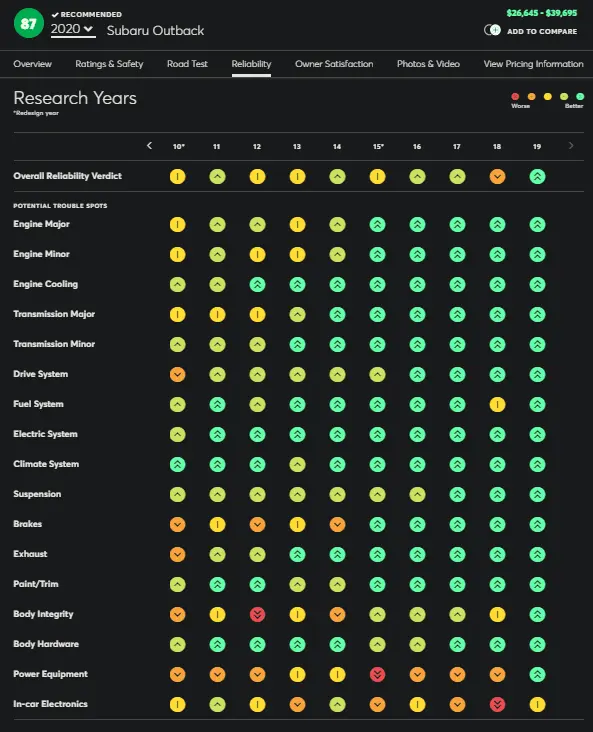Open the 2020 model year dropdown
Image resolution: width=593 pixels, height=732 pixels.
pos(73,29)
